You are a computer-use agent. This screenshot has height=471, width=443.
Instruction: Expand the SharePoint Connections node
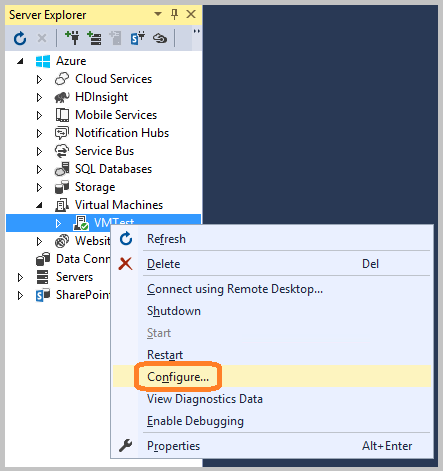coord(20,295)
